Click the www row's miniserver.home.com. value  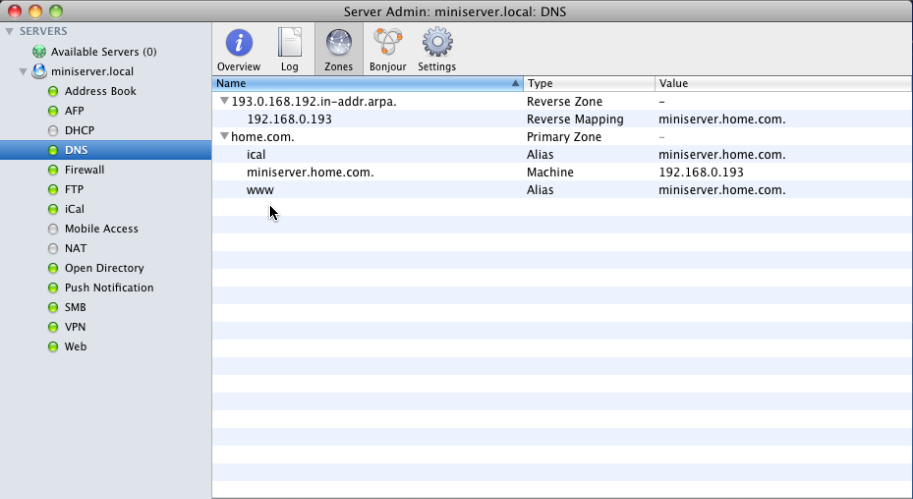point(721,190)
